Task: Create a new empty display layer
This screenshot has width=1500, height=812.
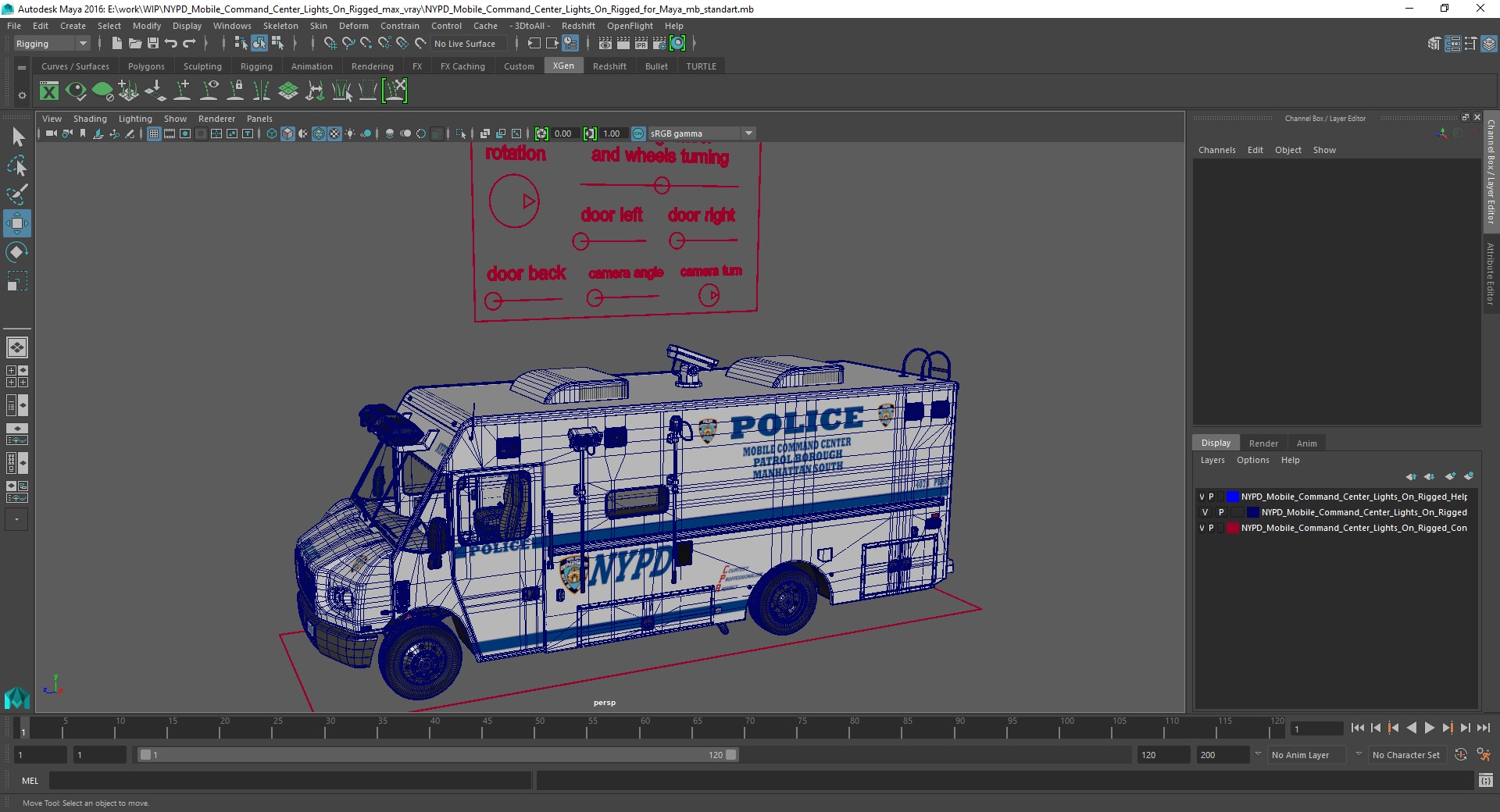Action: click(1450, 476)
